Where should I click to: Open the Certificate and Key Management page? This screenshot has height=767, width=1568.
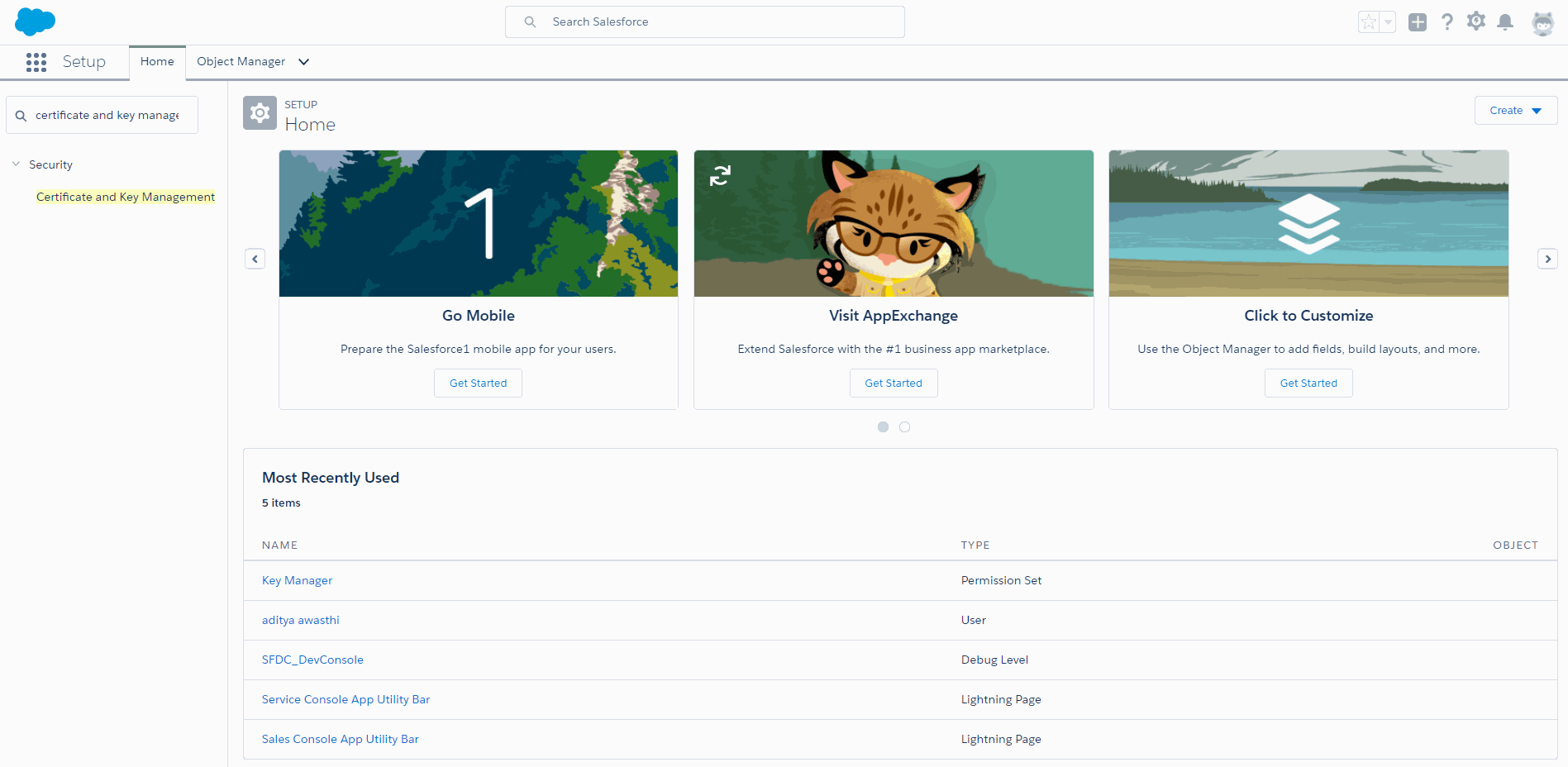[125, 197]
